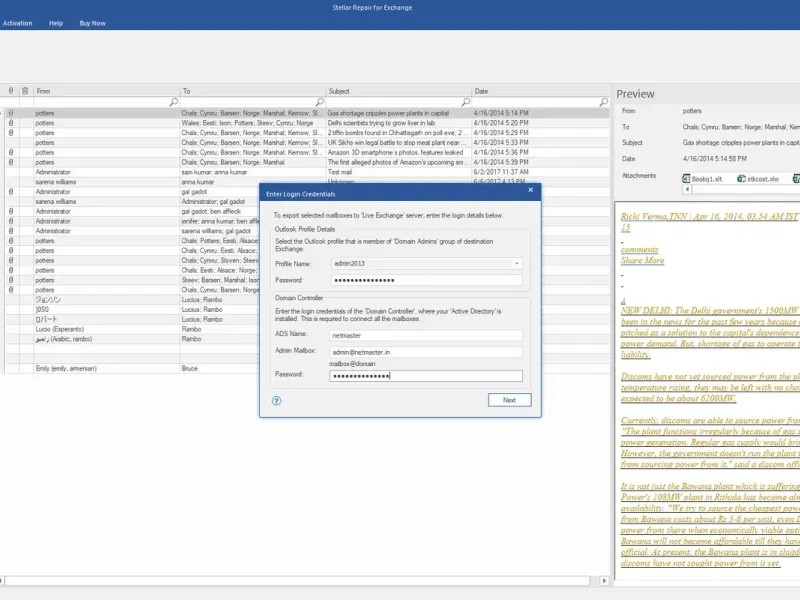800x600 pixels.
Task: Click the ADS Name field containing netmaster
Action: point(426,335)
